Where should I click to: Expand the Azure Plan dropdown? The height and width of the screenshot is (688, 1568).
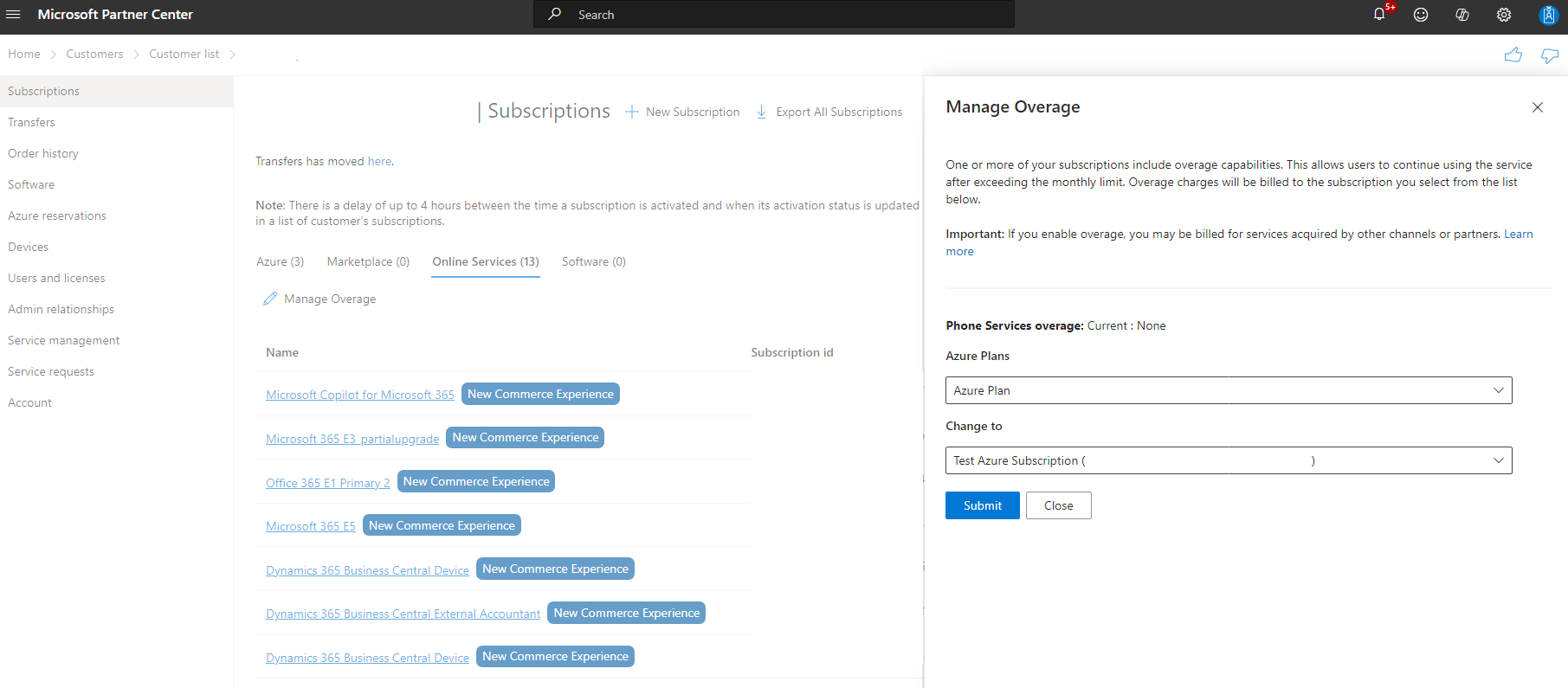pyautogui.click(x=1228, y=390)
